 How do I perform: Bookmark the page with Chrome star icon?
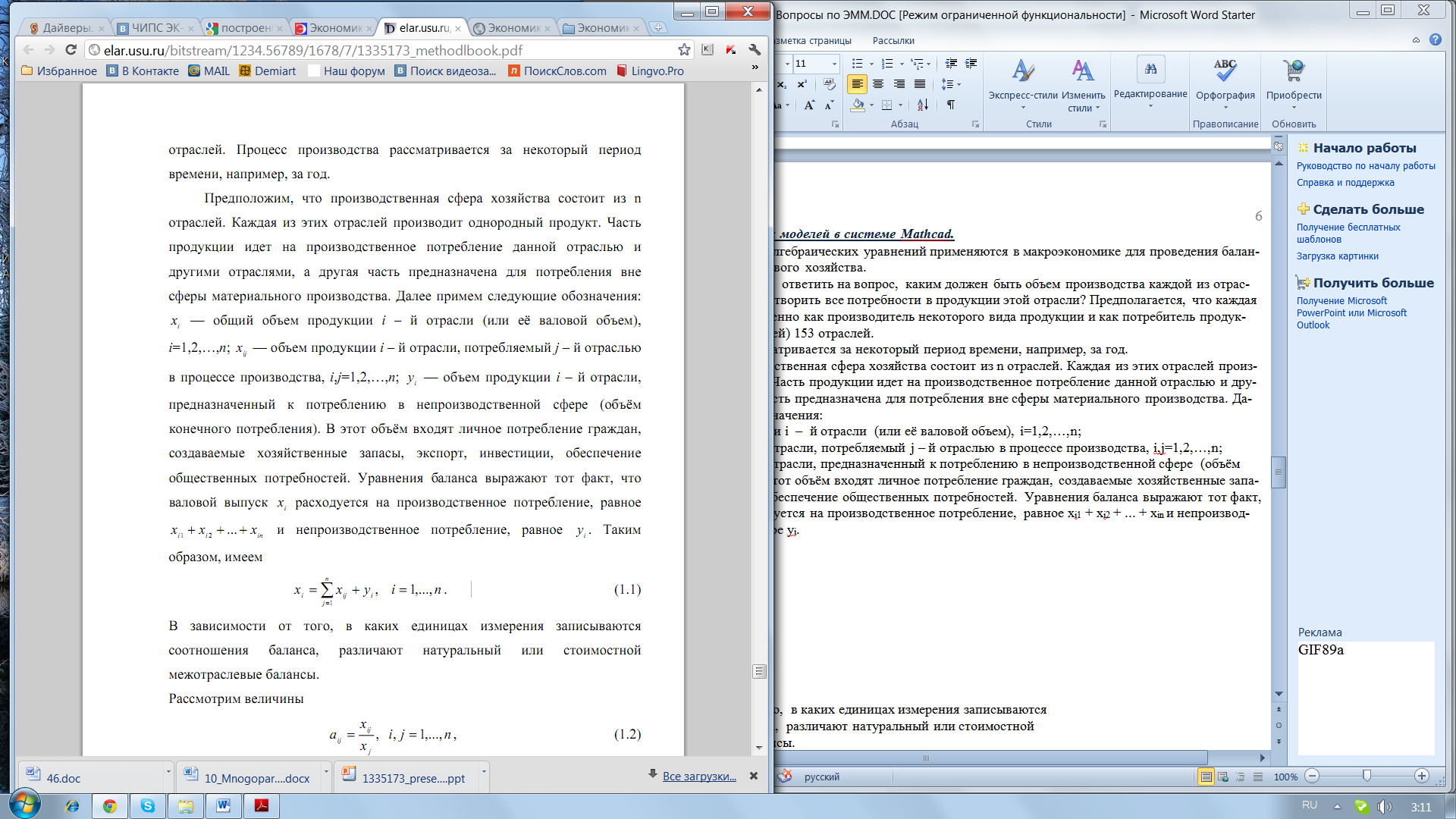tap(684, 50)
